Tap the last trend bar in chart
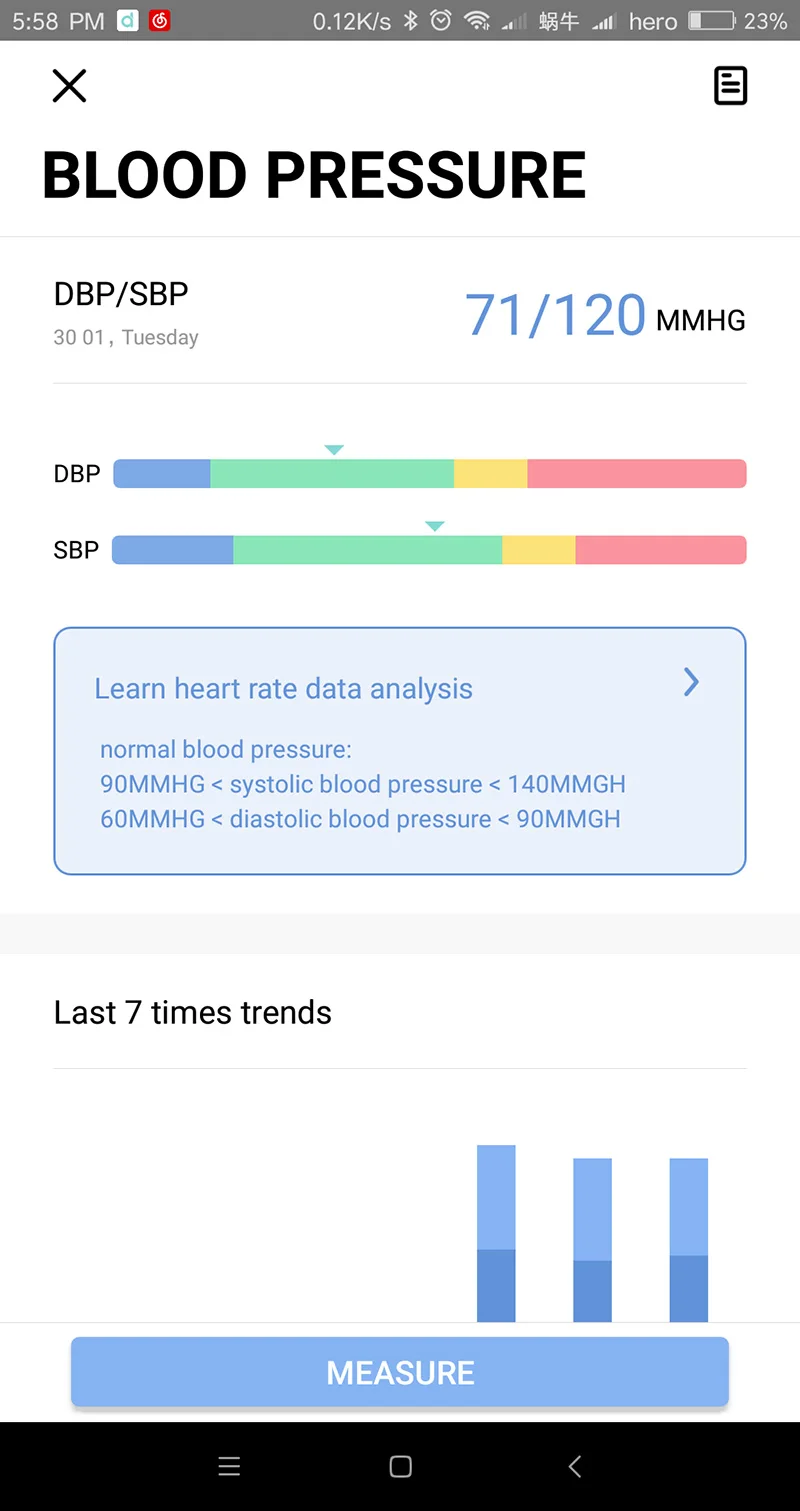The image size is (800, 1511). 689,1241
